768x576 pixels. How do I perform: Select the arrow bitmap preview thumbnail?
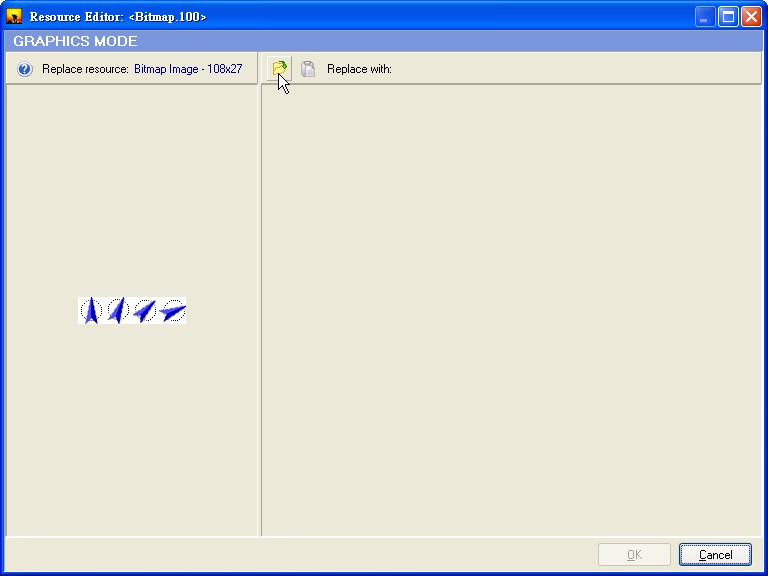point(132,310)
